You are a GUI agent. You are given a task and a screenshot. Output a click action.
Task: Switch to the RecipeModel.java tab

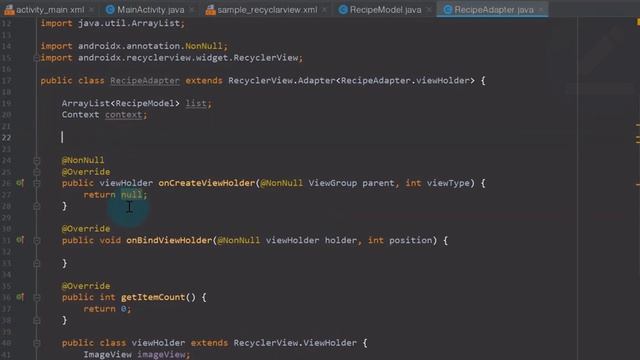click(385, 9)
